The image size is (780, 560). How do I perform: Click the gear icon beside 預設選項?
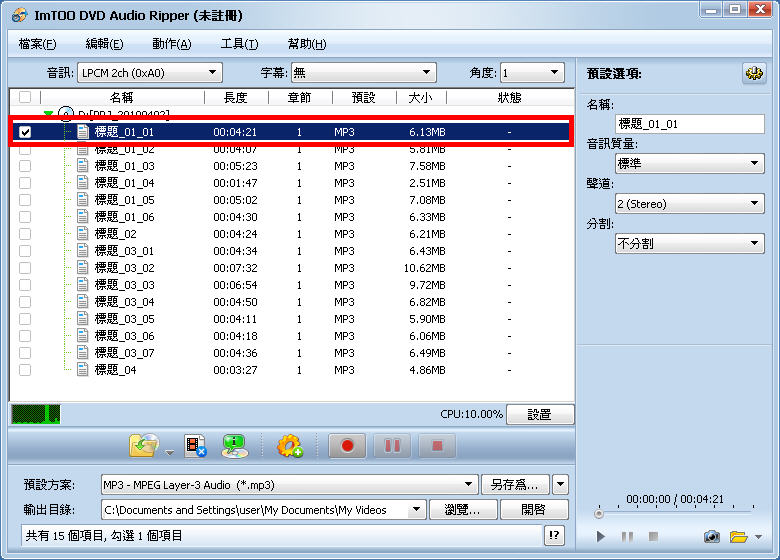click(x=752, y=74)
